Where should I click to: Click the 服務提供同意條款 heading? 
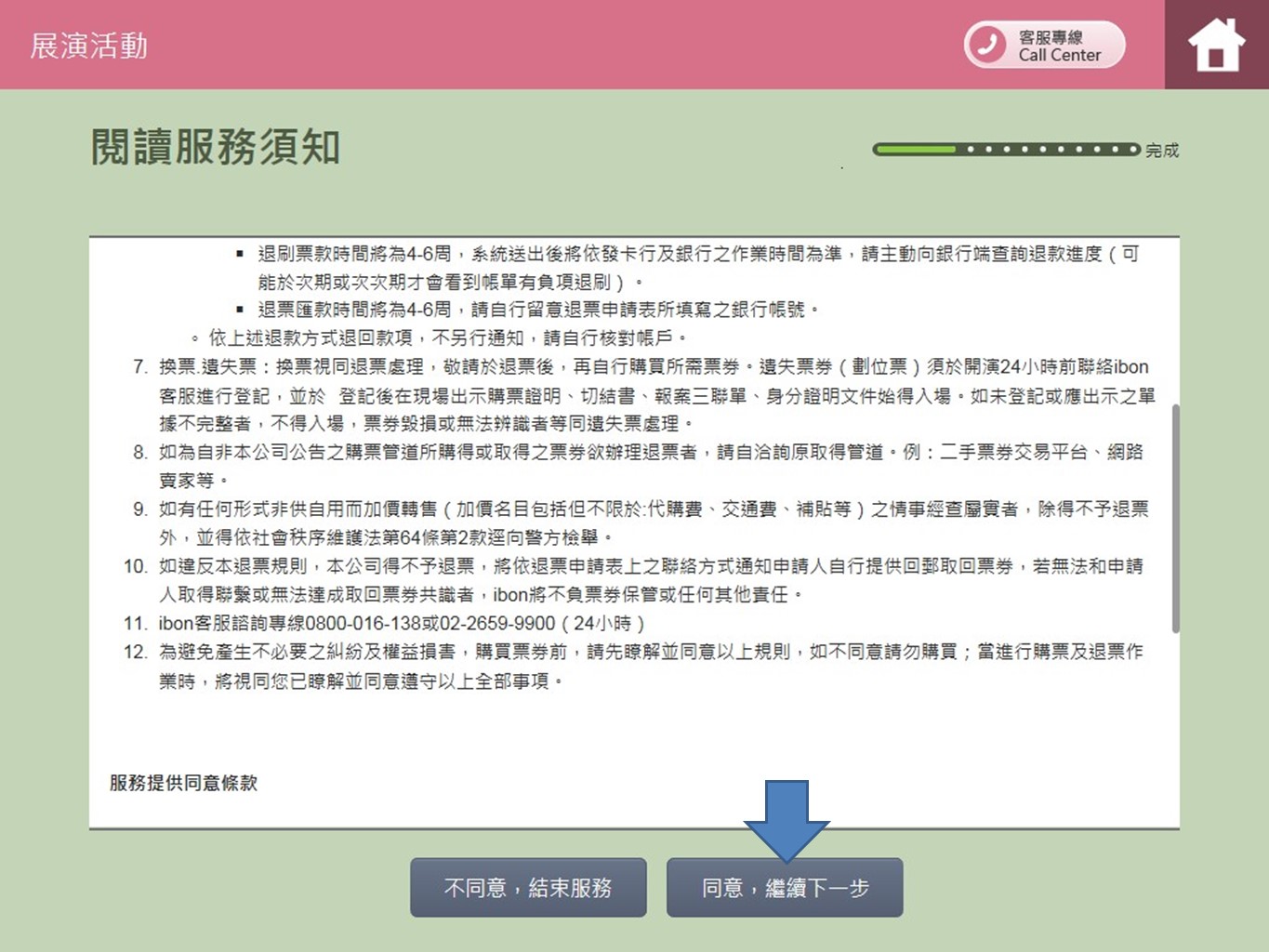pyautogui.click(x=183, y=783)
